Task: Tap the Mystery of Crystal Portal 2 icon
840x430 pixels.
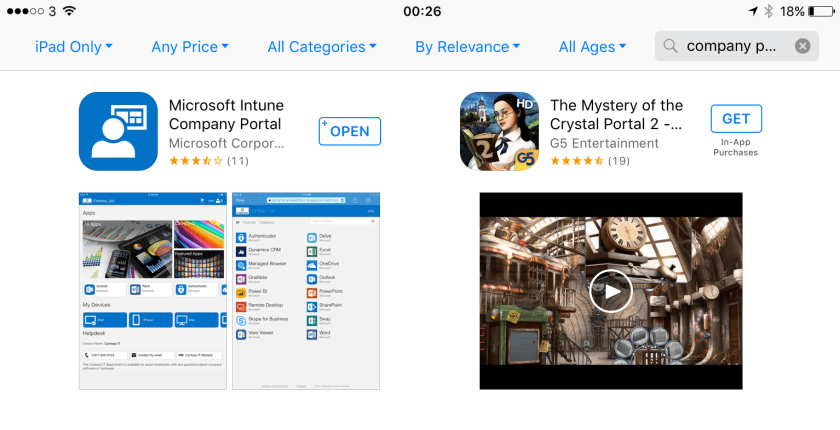Action: (499, 131)
